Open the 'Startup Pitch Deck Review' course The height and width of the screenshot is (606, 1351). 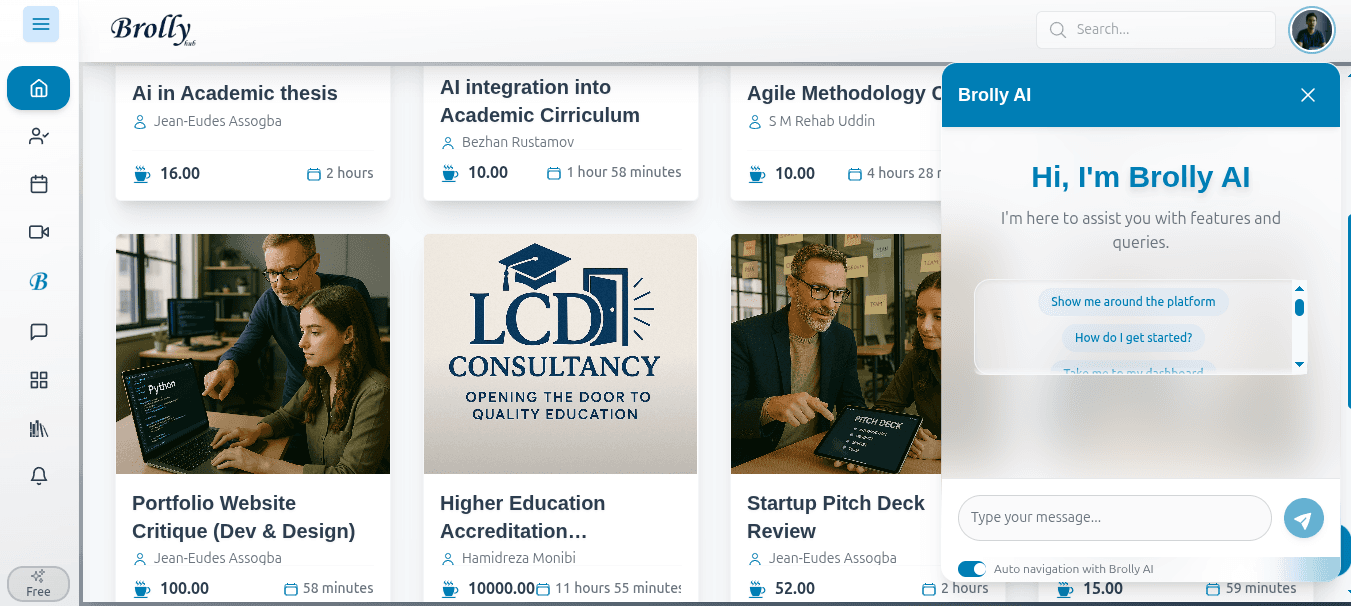tap(835, 517)
